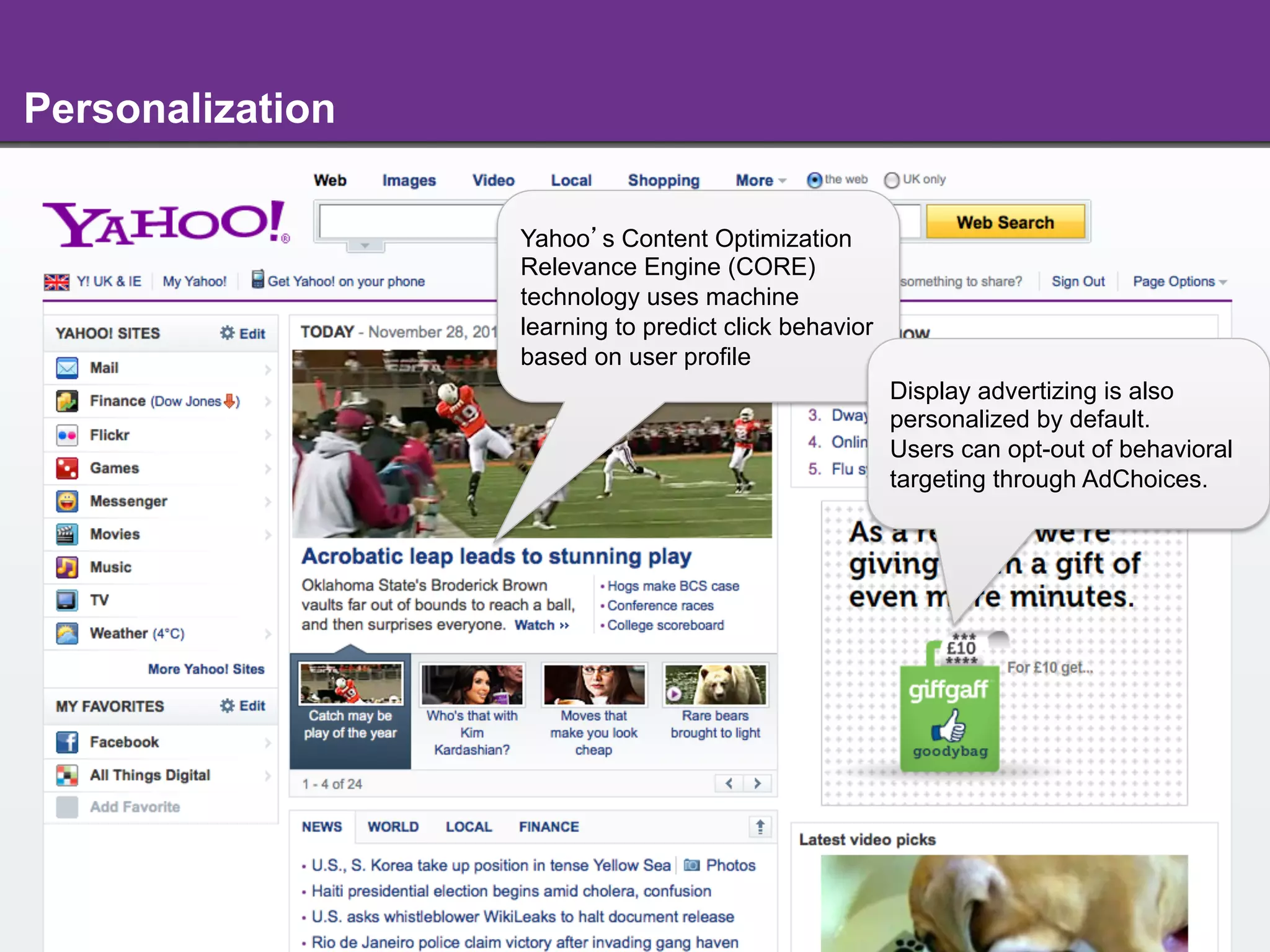
Task: Expand the Mail row chevron
Action: click(268, 369)
